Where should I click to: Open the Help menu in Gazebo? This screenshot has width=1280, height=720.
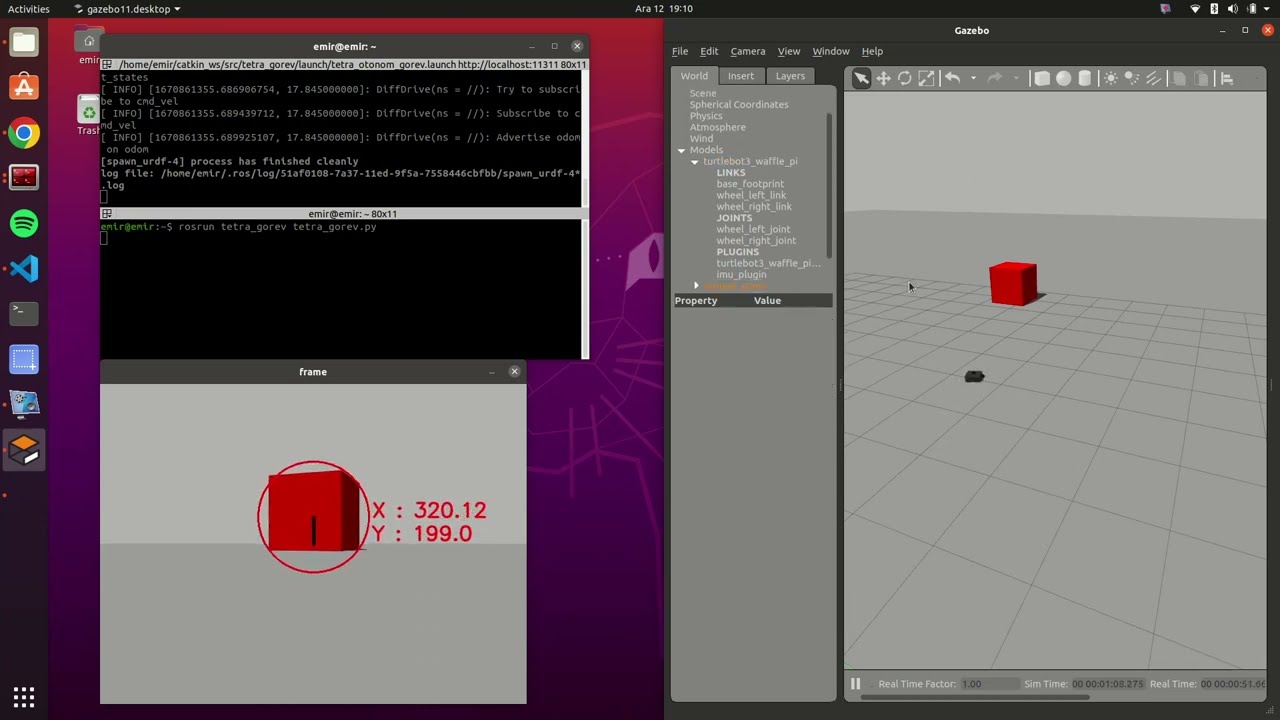(872, 51)
